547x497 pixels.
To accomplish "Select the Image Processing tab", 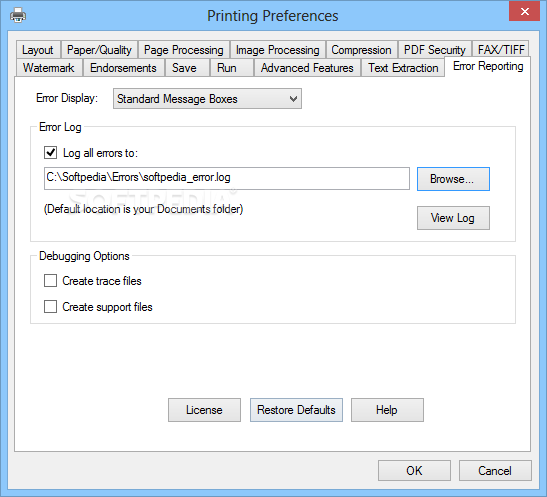I will [x=278, y=50].
